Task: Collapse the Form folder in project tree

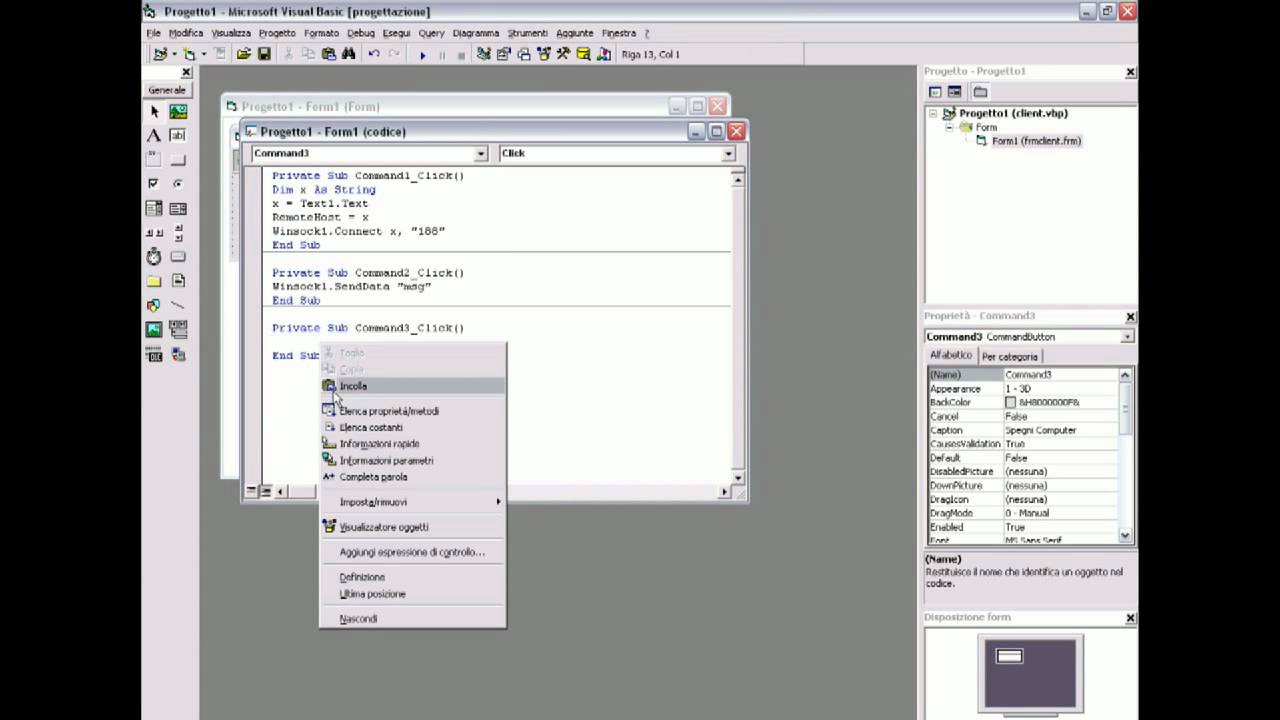Action: click(951, 127)
